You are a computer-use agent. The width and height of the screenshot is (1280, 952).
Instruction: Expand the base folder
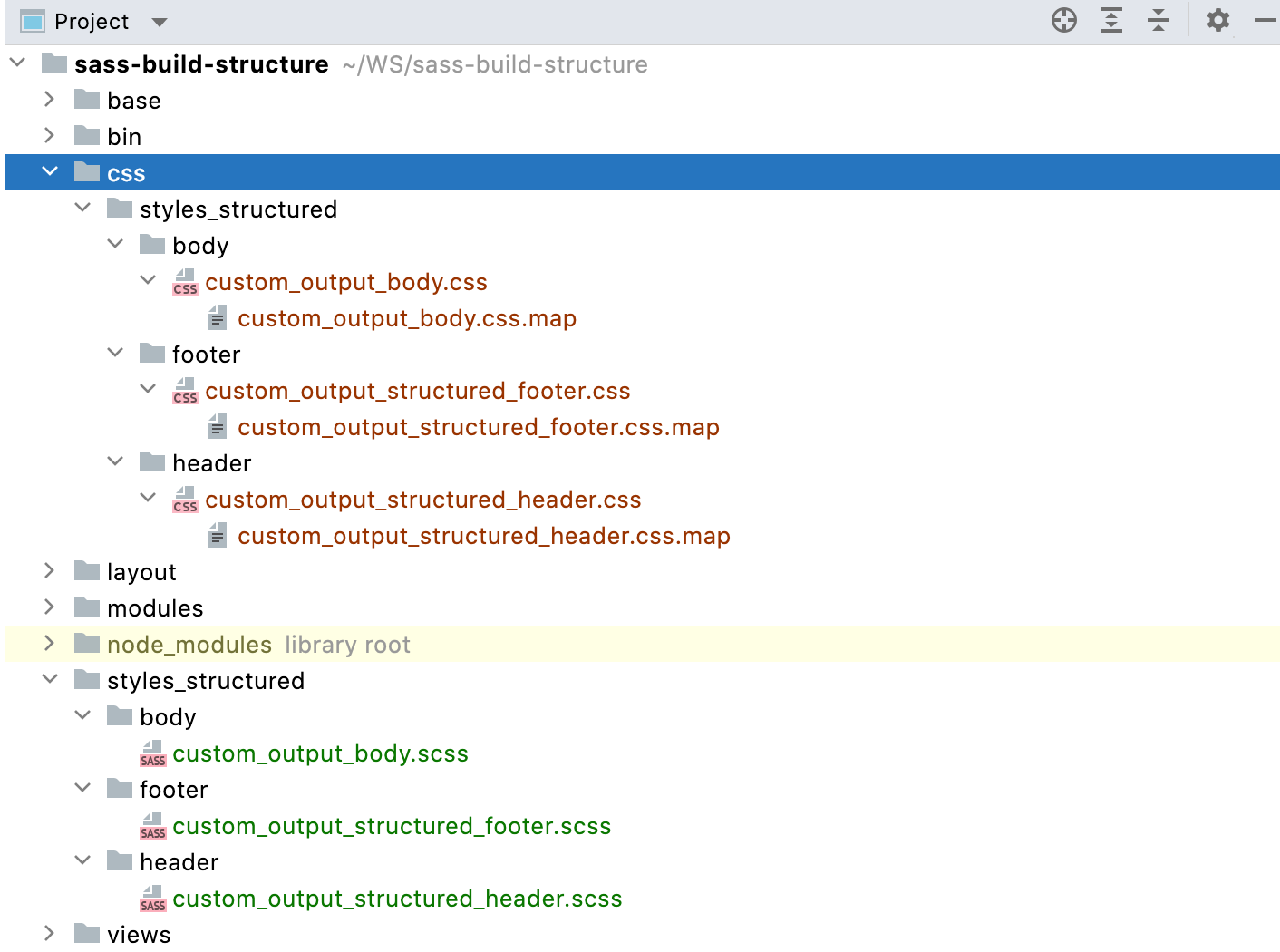pyautogui.click(x=49, y=100)
